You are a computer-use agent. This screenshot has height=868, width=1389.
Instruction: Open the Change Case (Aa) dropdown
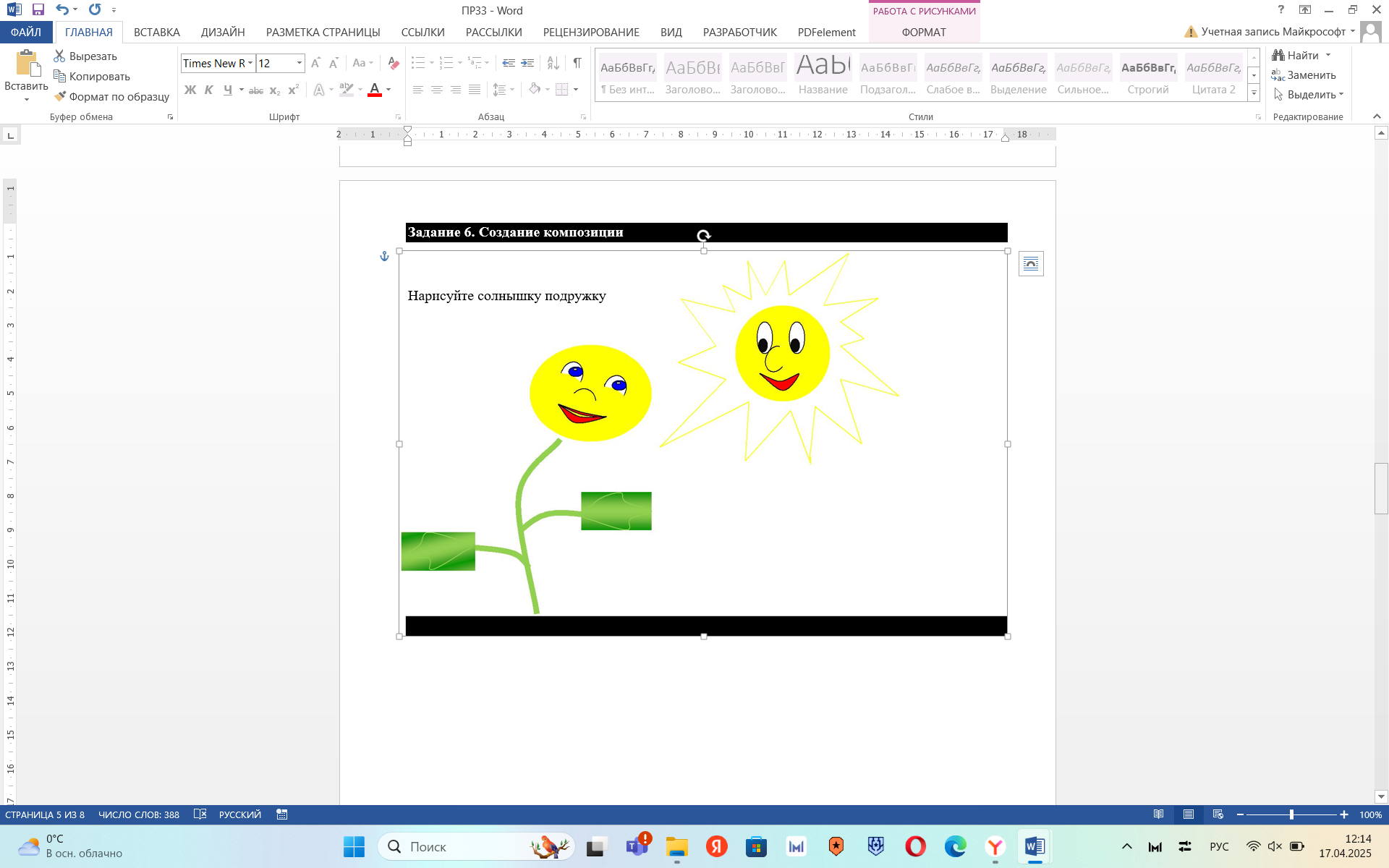click(362, 63)
